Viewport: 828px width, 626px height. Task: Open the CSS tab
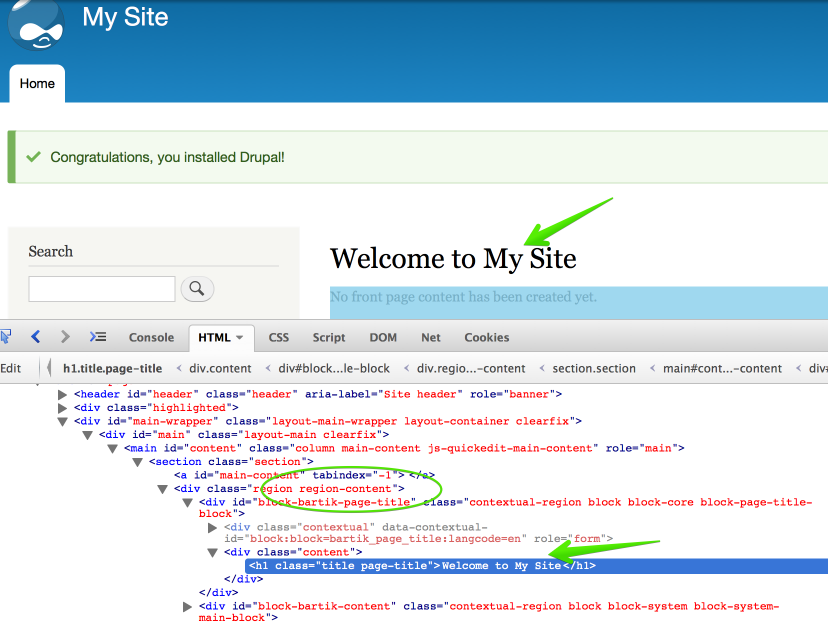coord(278,337)
